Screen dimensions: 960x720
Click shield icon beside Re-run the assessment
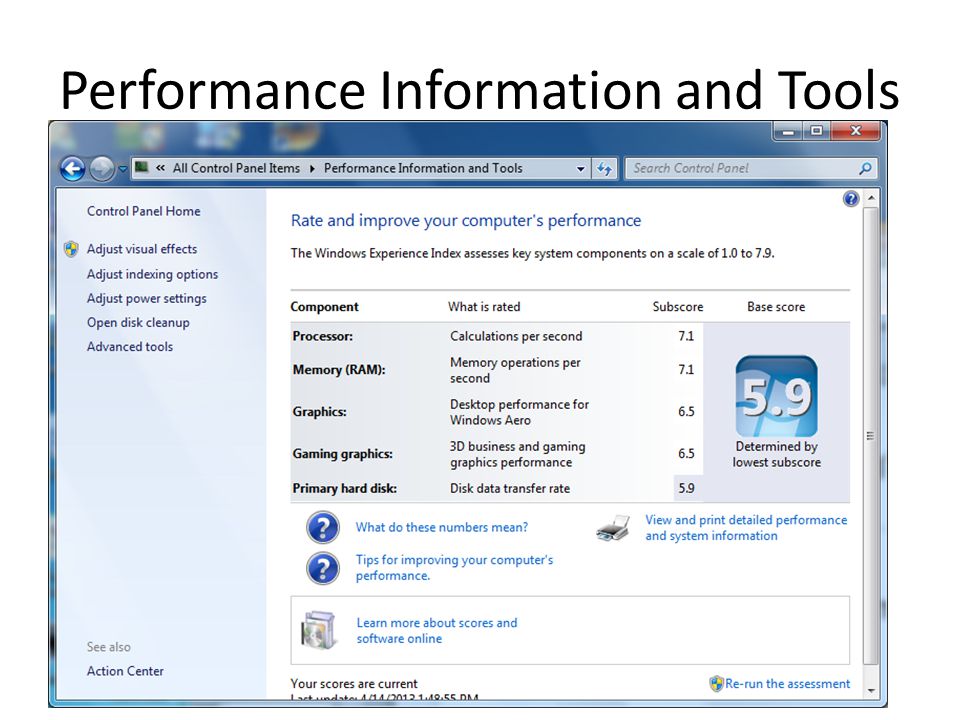716,683
